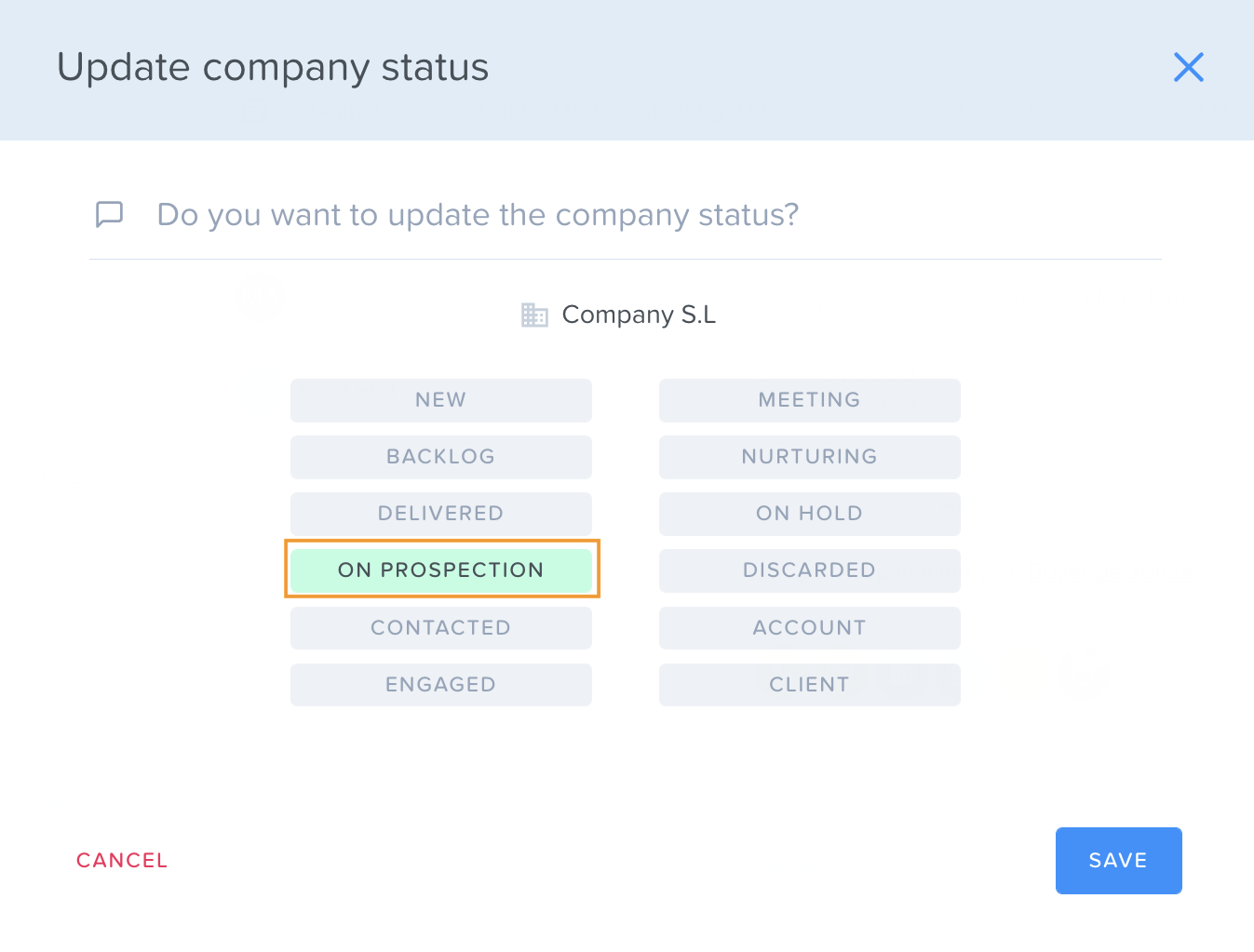Cancel the status update
This screenshot has width=1254, height=952.
122,861
